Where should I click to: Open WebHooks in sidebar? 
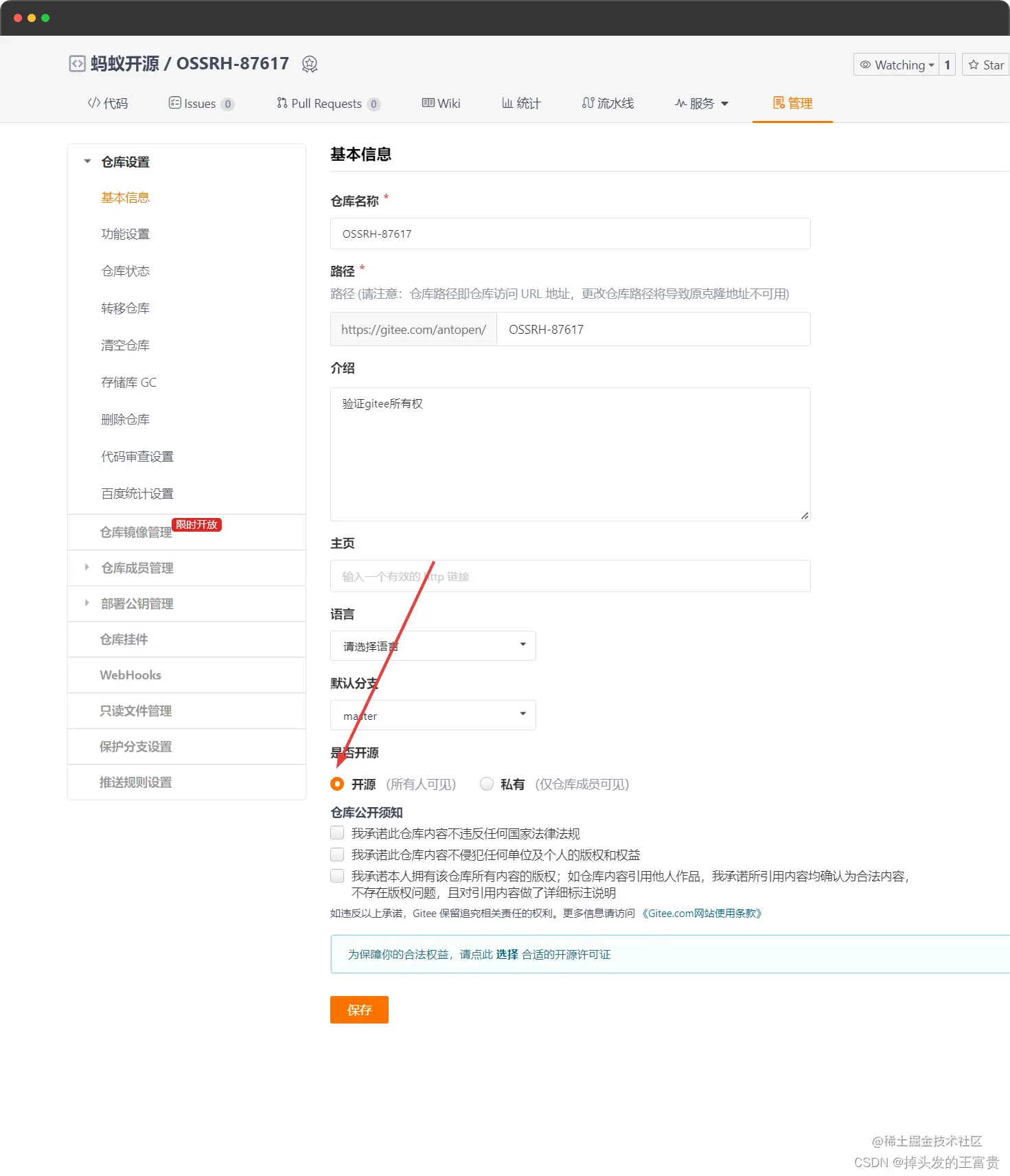click(x=130, y=675)
